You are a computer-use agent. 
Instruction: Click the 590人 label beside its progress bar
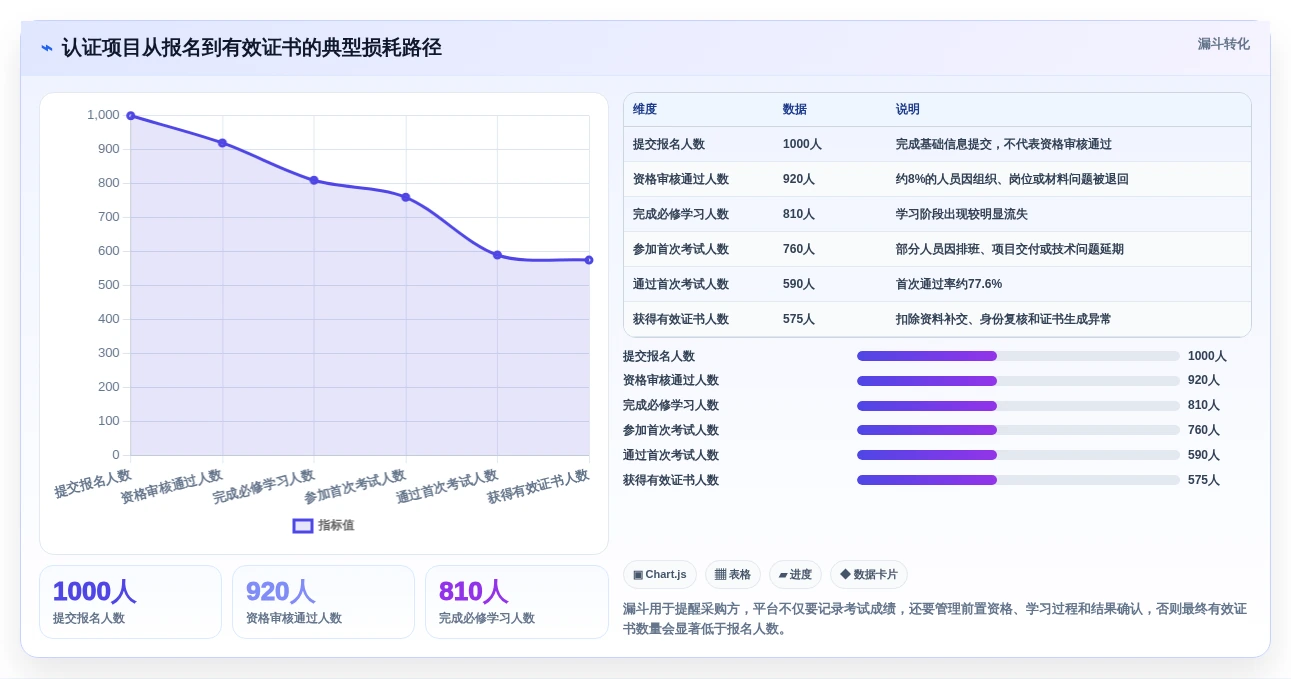tap(1204, 456)
